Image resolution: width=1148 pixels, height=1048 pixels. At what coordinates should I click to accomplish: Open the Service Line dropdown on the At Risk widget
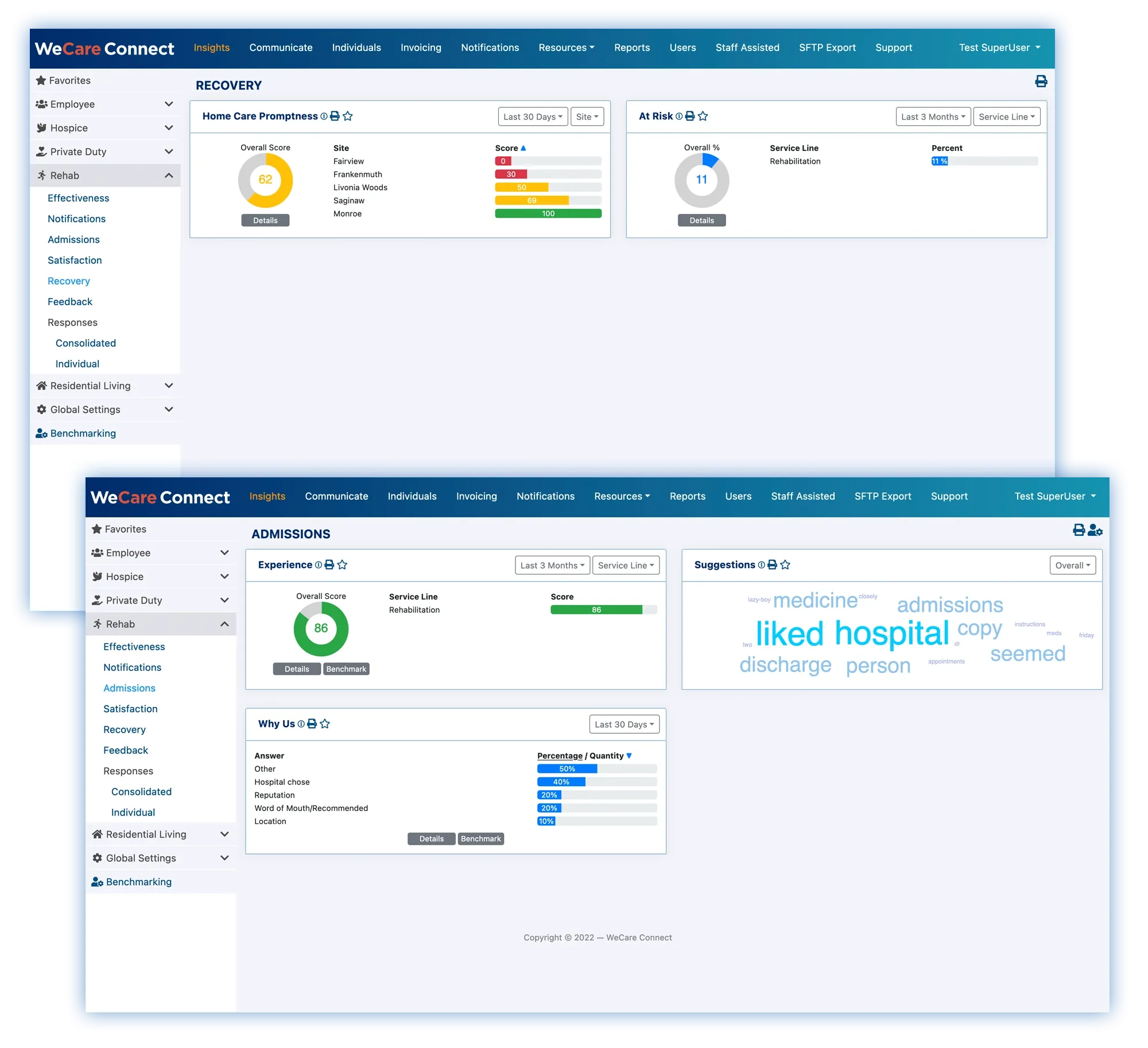[x=1006, y=117]
